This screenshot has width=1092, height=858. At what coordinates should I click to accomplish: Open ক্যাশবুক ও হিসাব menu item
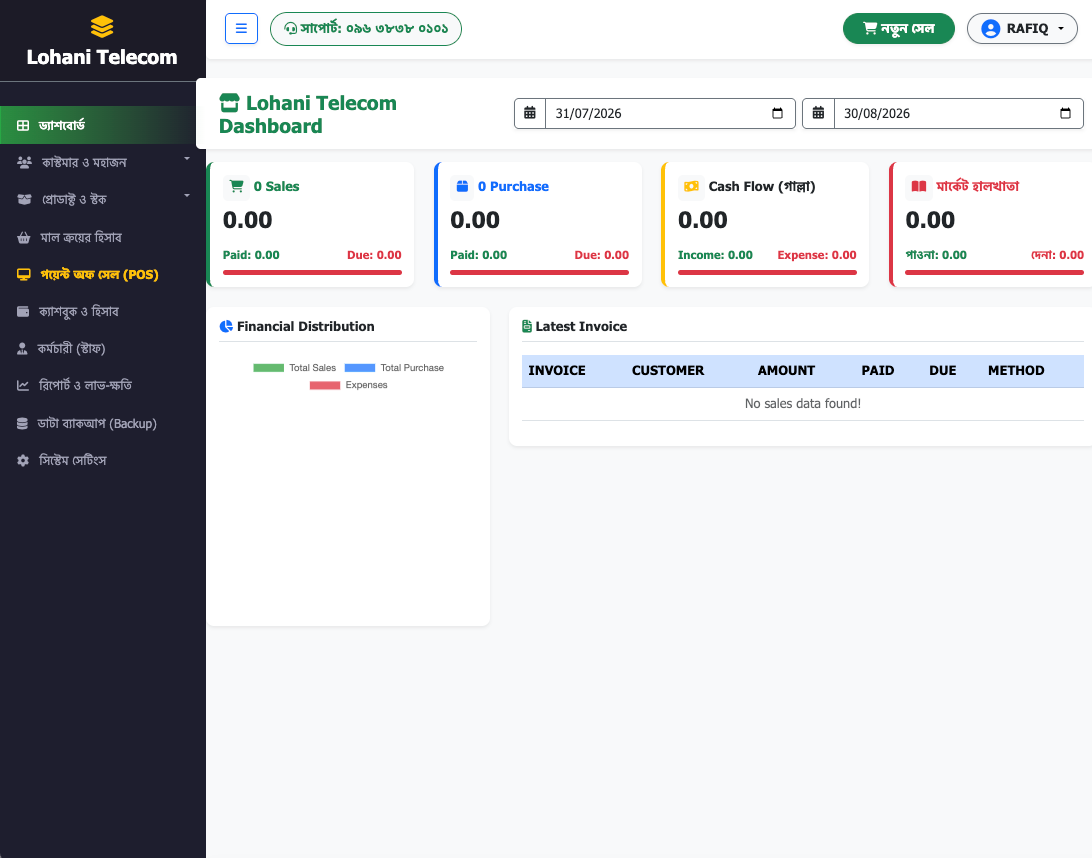pyautogui.click(x=98, y=311)
